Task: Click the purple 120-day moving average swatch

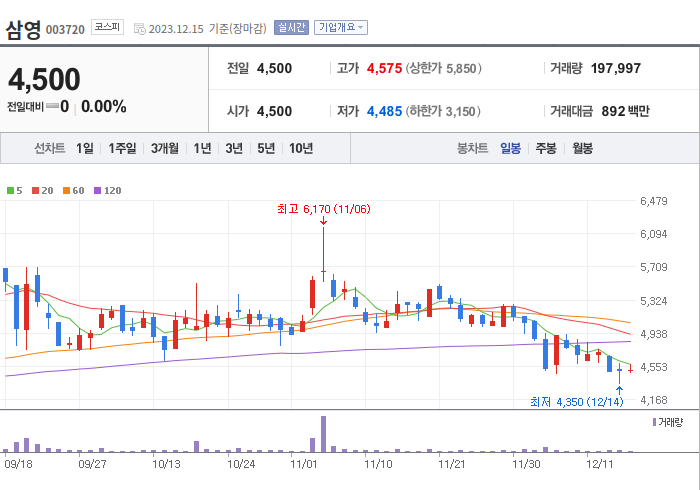Action: (x=97, y=191)
